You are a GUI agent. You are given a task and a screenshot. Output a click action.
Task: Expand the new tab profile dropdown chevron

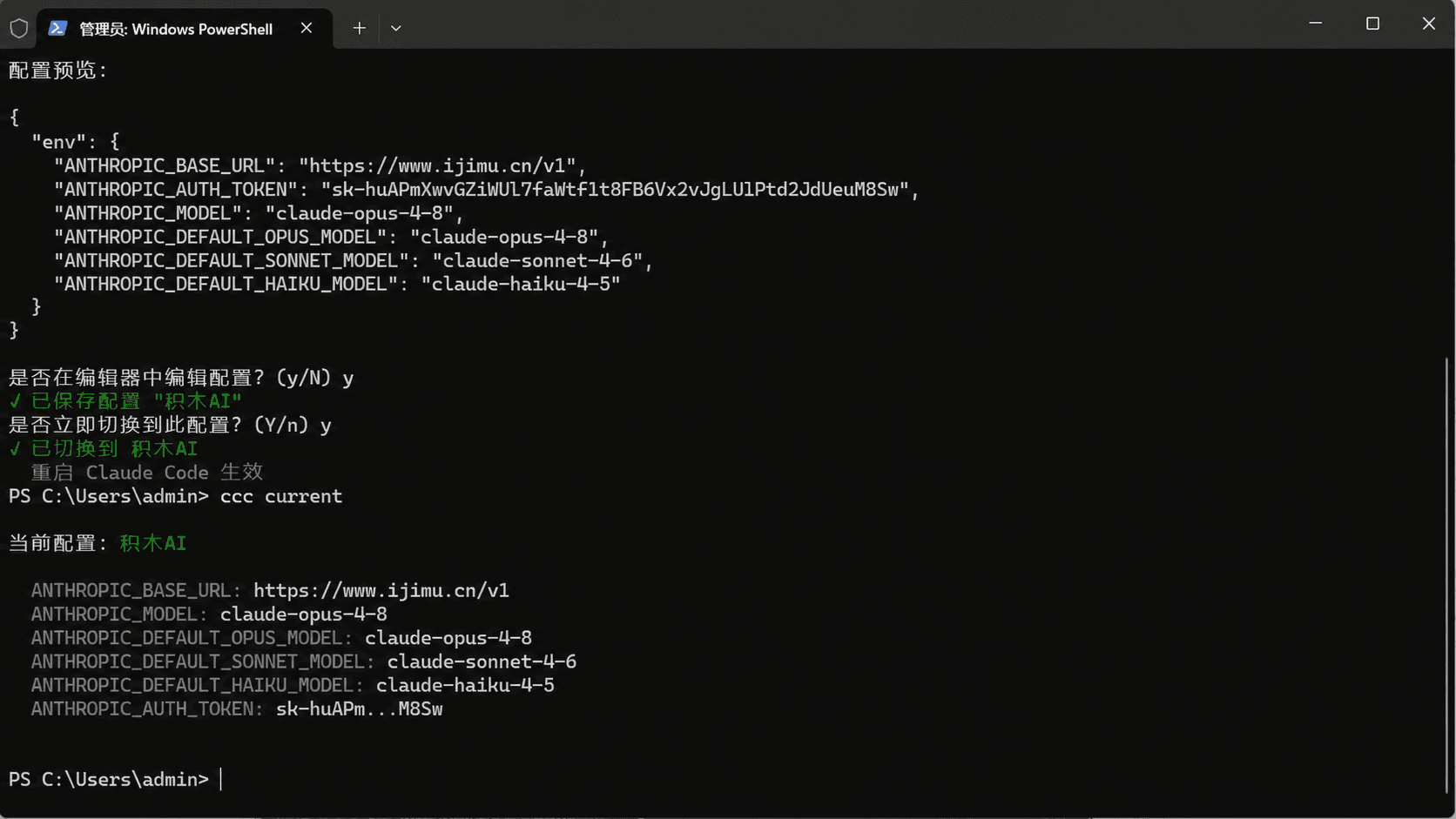(x=396, y=28)
